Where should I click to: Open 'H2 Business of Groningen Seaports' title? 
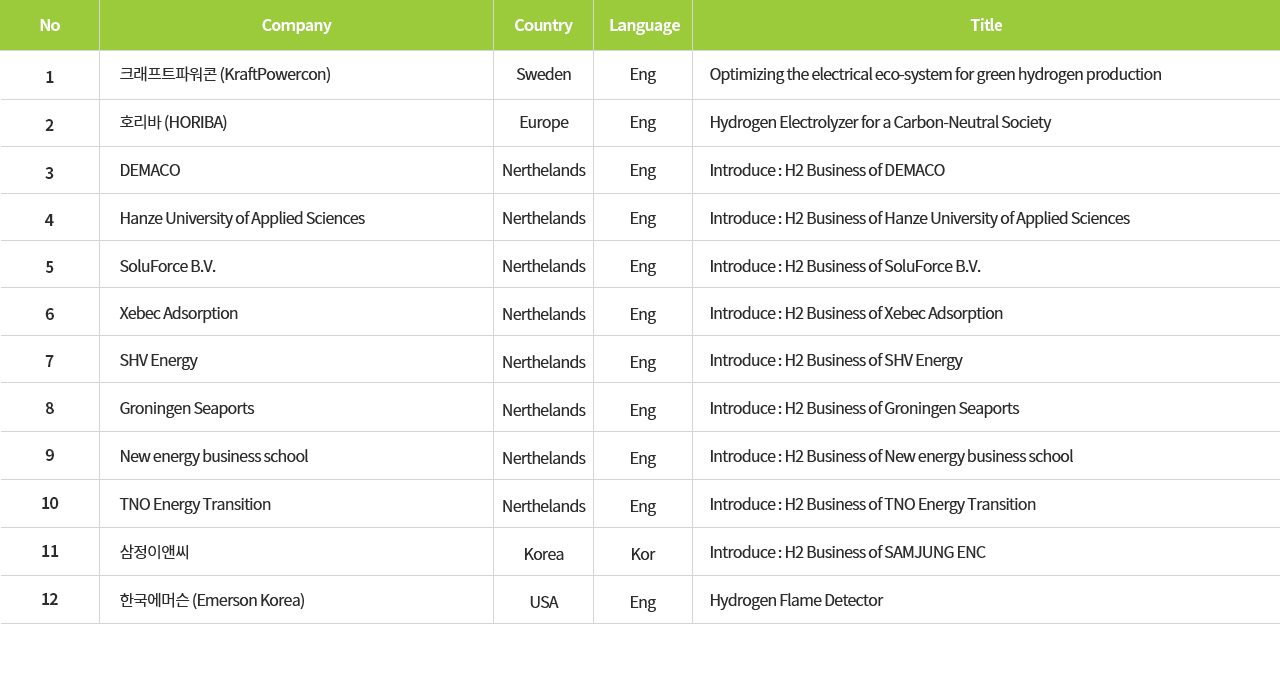[864, 408]
